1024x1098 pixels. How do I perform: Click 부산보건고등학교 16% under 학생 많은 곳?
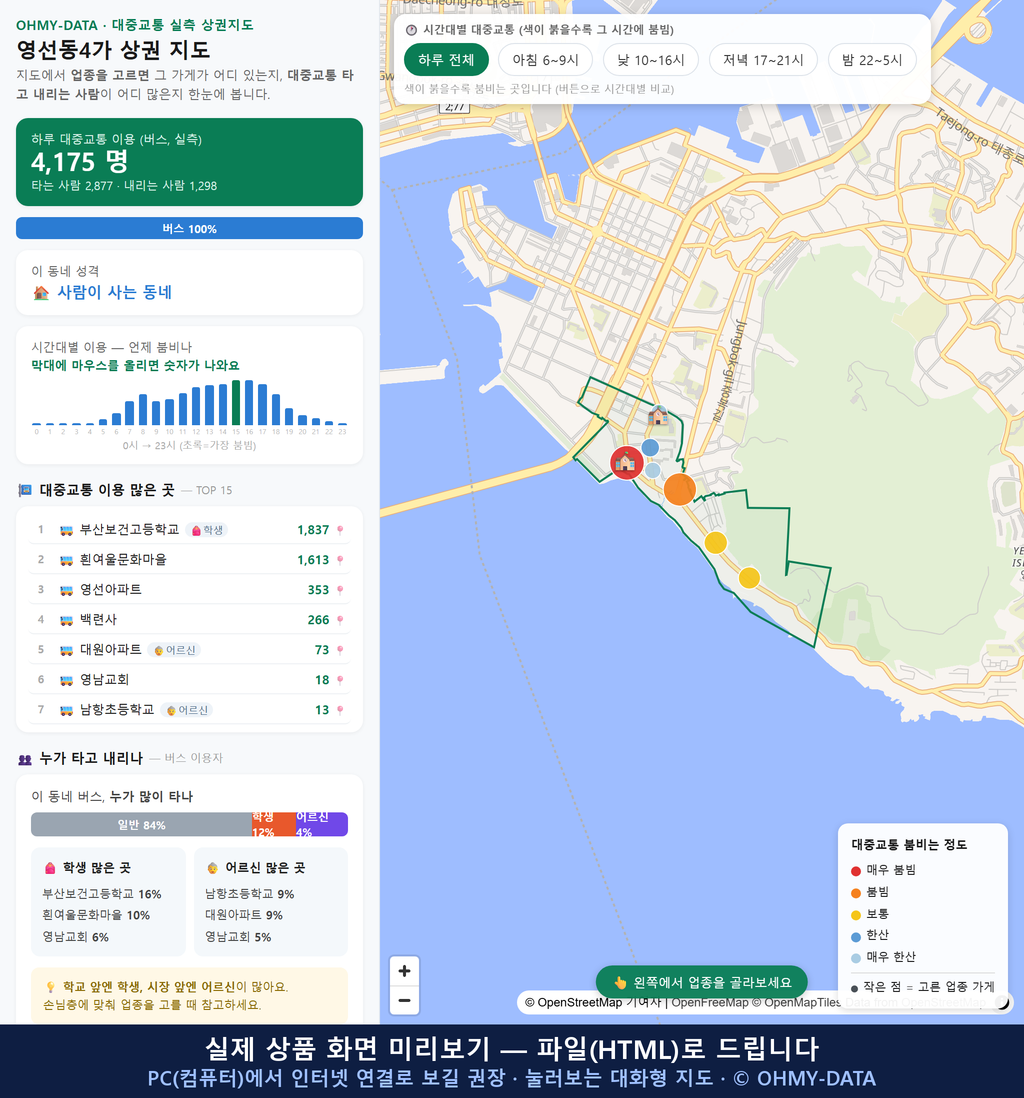[102, 894]
